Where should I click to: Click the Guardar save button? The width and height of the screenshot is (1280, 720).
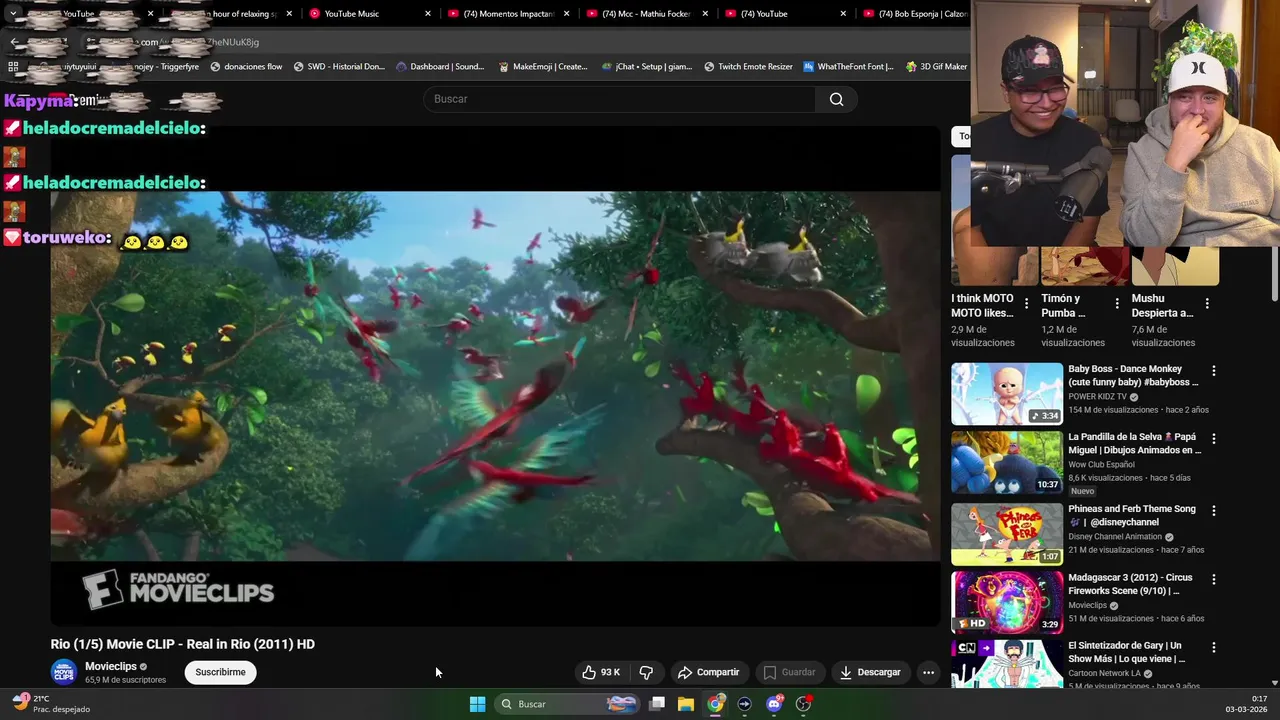(x=789, y=672)
